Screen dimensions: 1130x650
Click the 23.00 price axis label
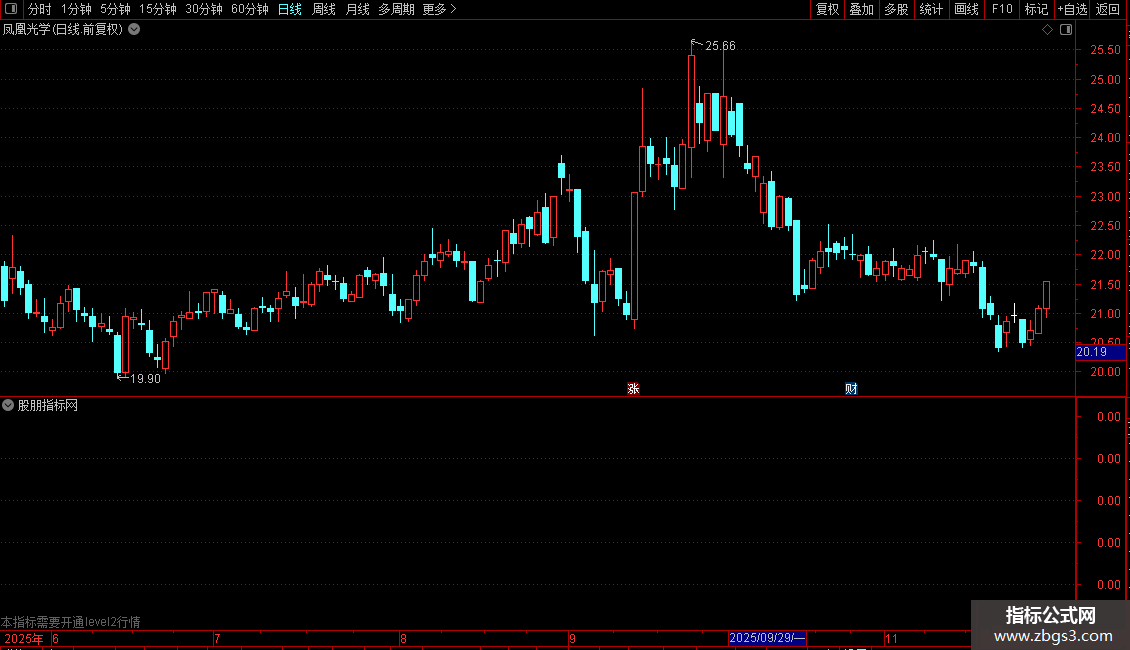pos(1105,196)
